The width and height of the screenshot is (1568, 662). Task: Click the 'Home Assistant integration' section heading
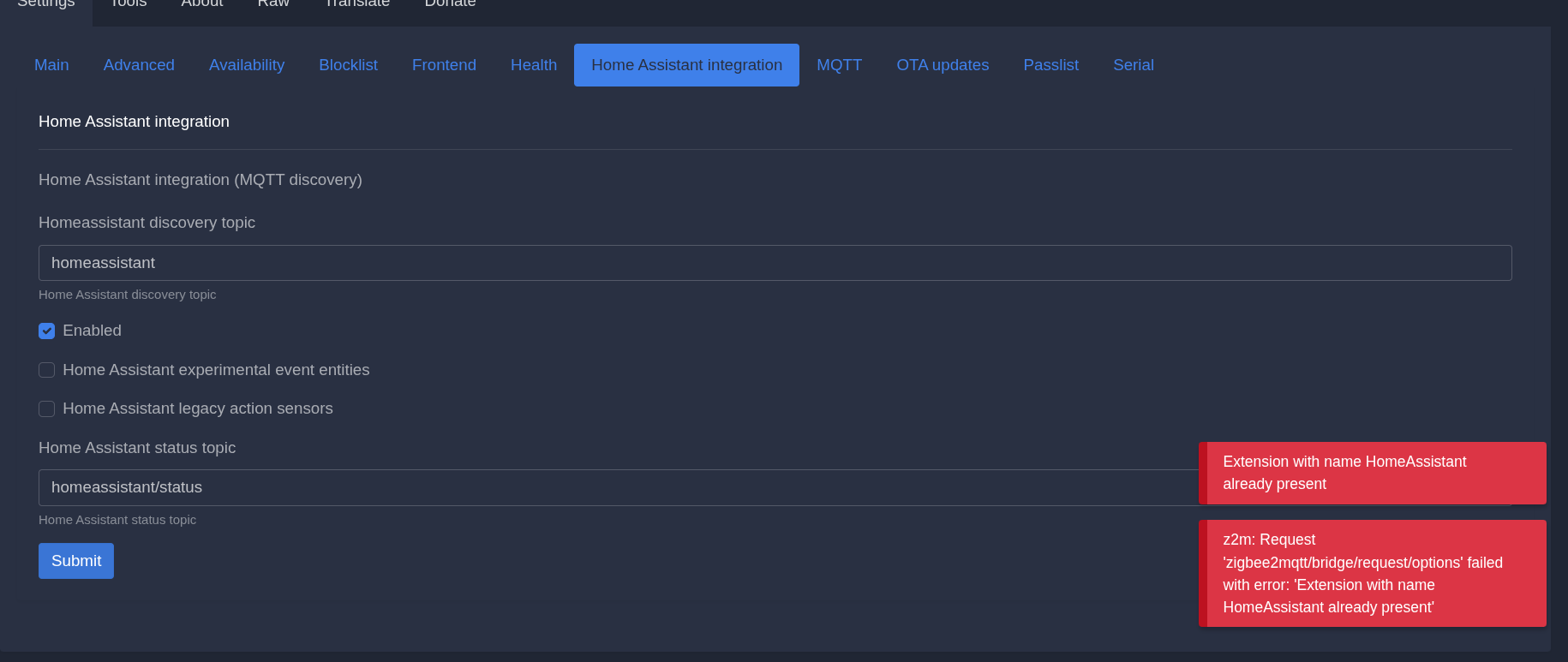[x=134, y=122]
